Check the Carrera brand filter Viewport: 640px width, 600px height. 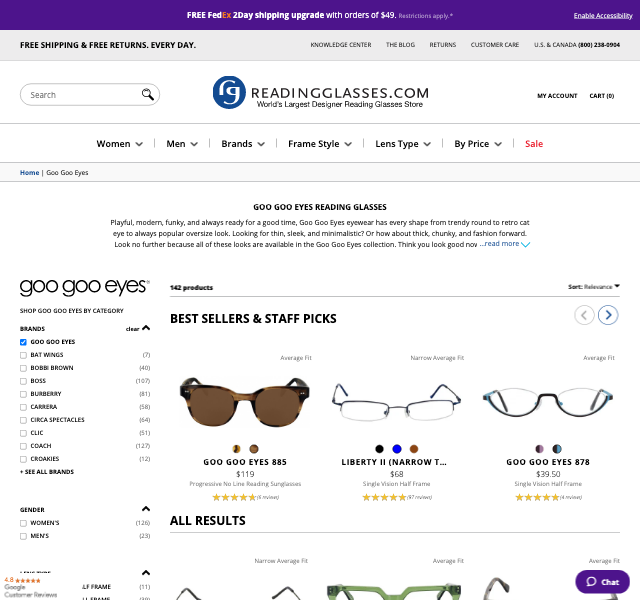pyautogui.click(x=23, y=407)
